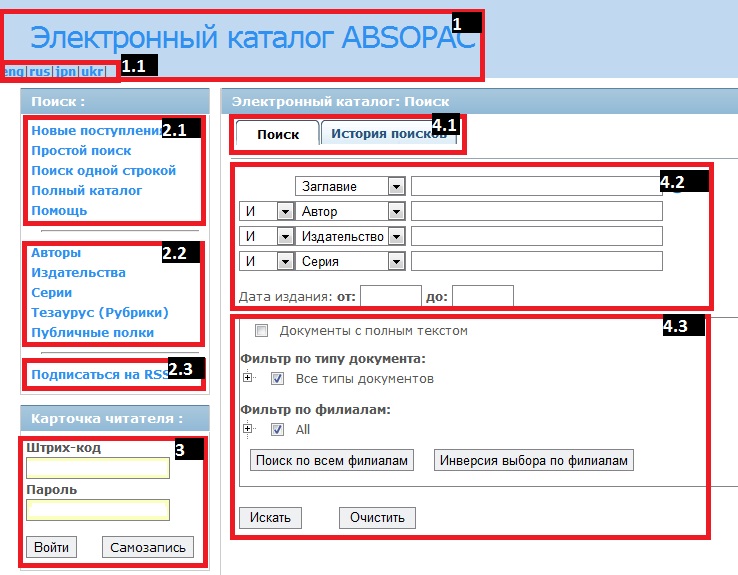Open the История поисков tab
The width and height of the screenshot is (738, 575).
click(x=388, y=134)
